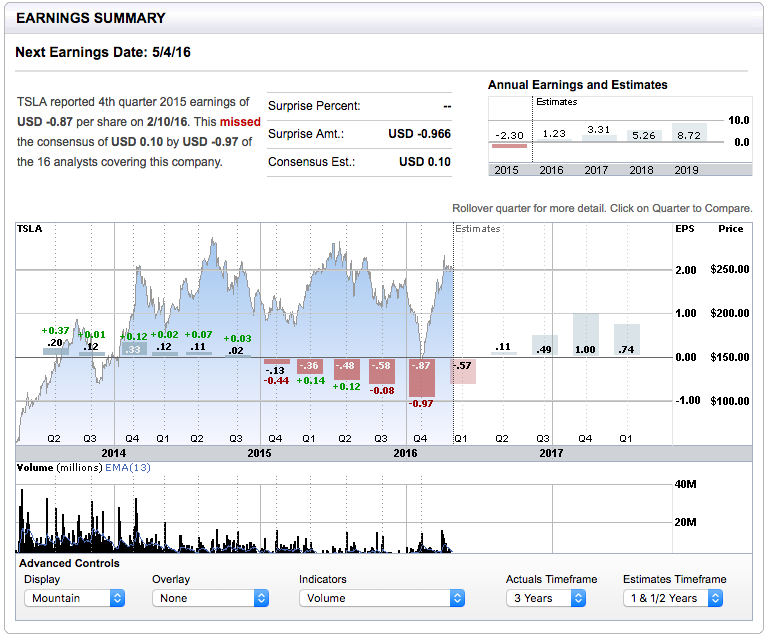The image size is (769, 641).
Task: Click the .02 EPS value for Q3 2014
Action: [x=236, y=350]
